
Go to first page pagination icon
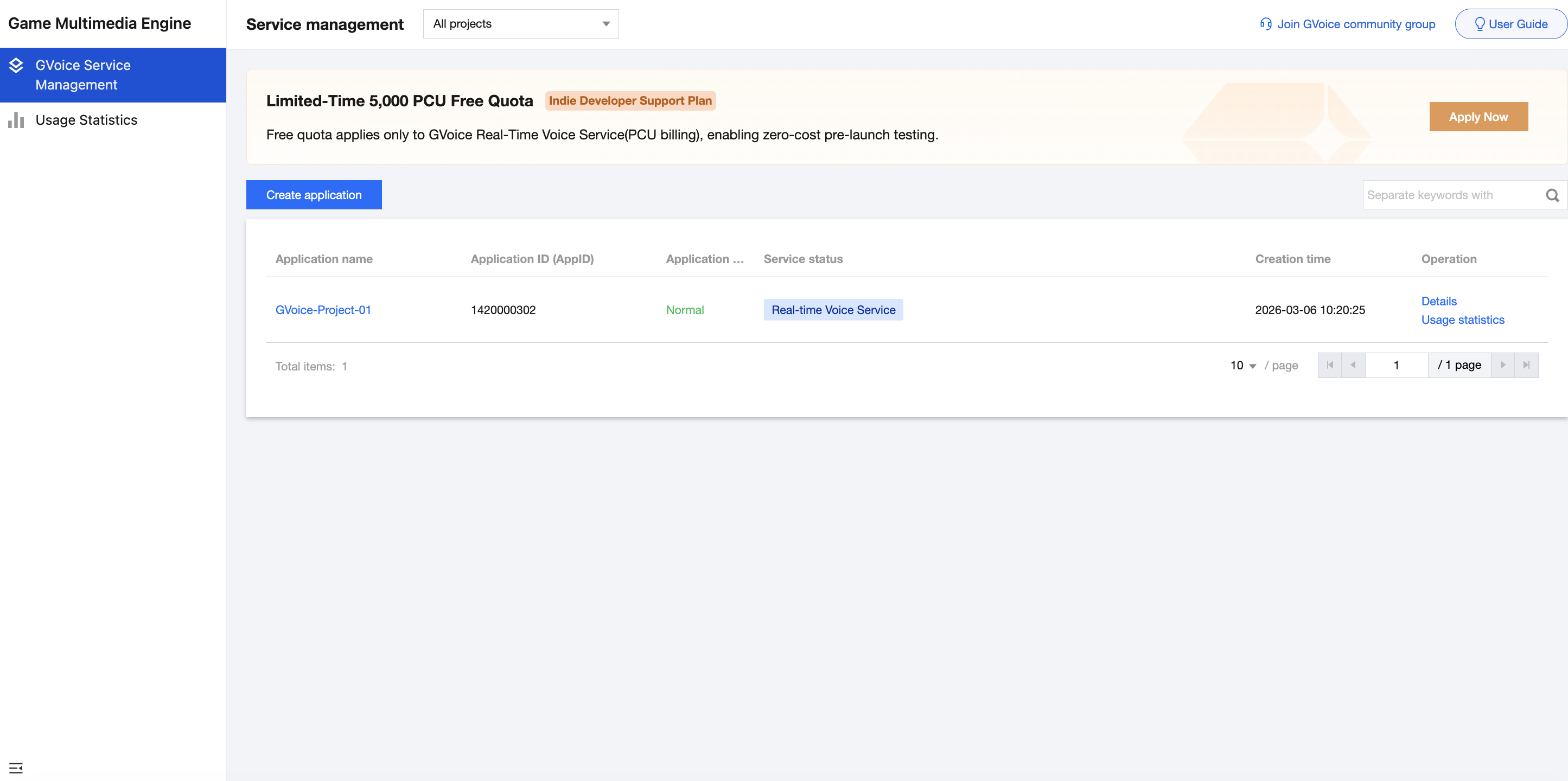tap(1330, 365)
